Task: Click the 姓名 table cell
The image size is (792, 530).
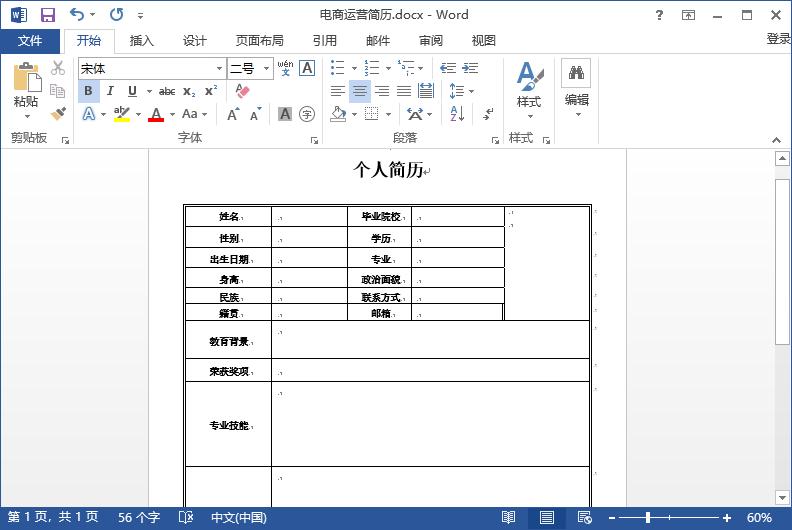Action: pos(229,216)
